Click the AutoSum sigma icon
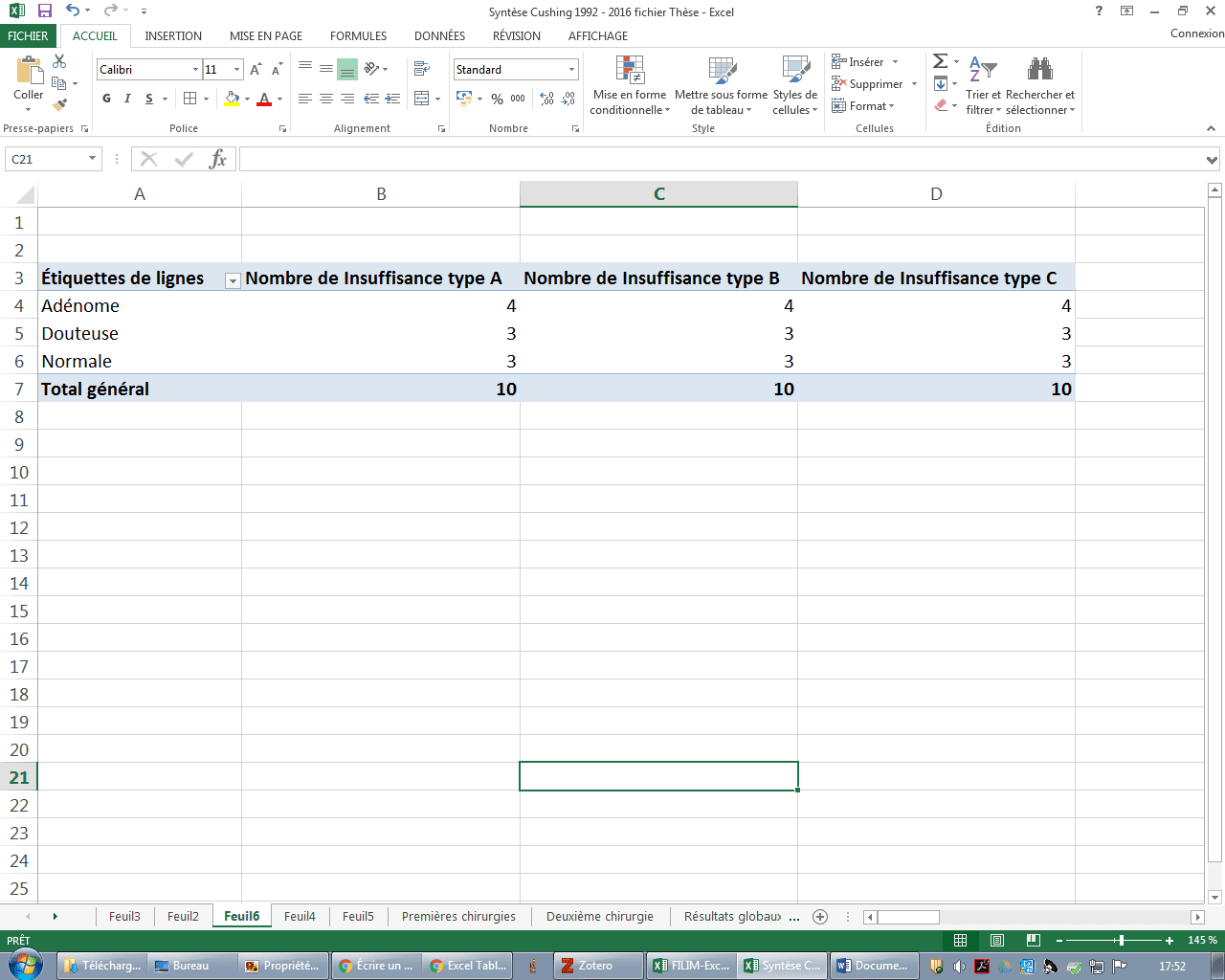The height and width of the screenshot is (980, 1225). click(941, 62)
